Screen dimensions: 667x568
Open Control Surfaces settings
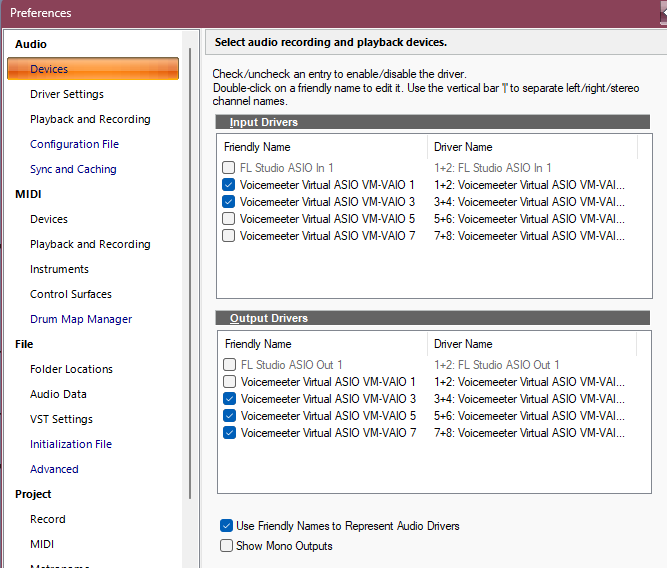(71, 294)
